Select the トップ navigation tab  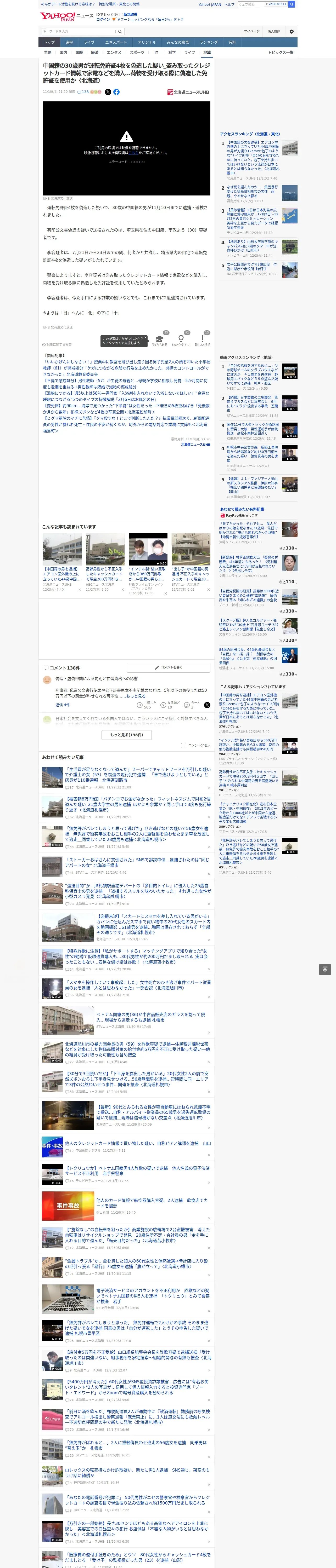click(x=49, y=42)
